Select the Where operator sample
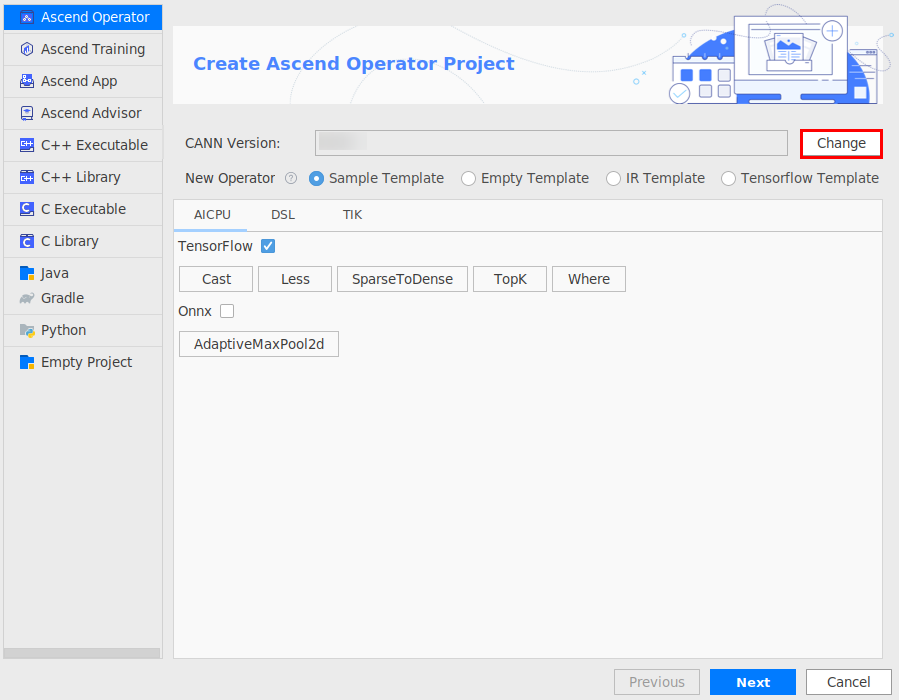Screen dimensions: 899x700 click(x=589, y=279)
